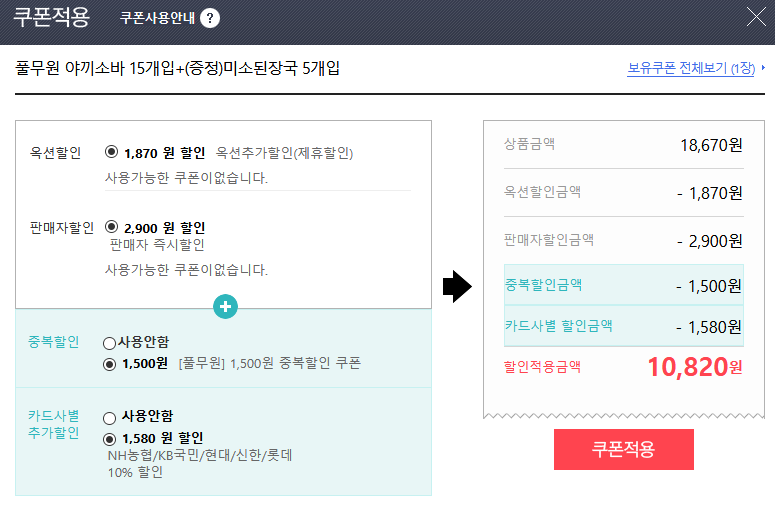775x532 pixels.
Task: Click the 쿠폰적용 dialog title
Action: 51,17
